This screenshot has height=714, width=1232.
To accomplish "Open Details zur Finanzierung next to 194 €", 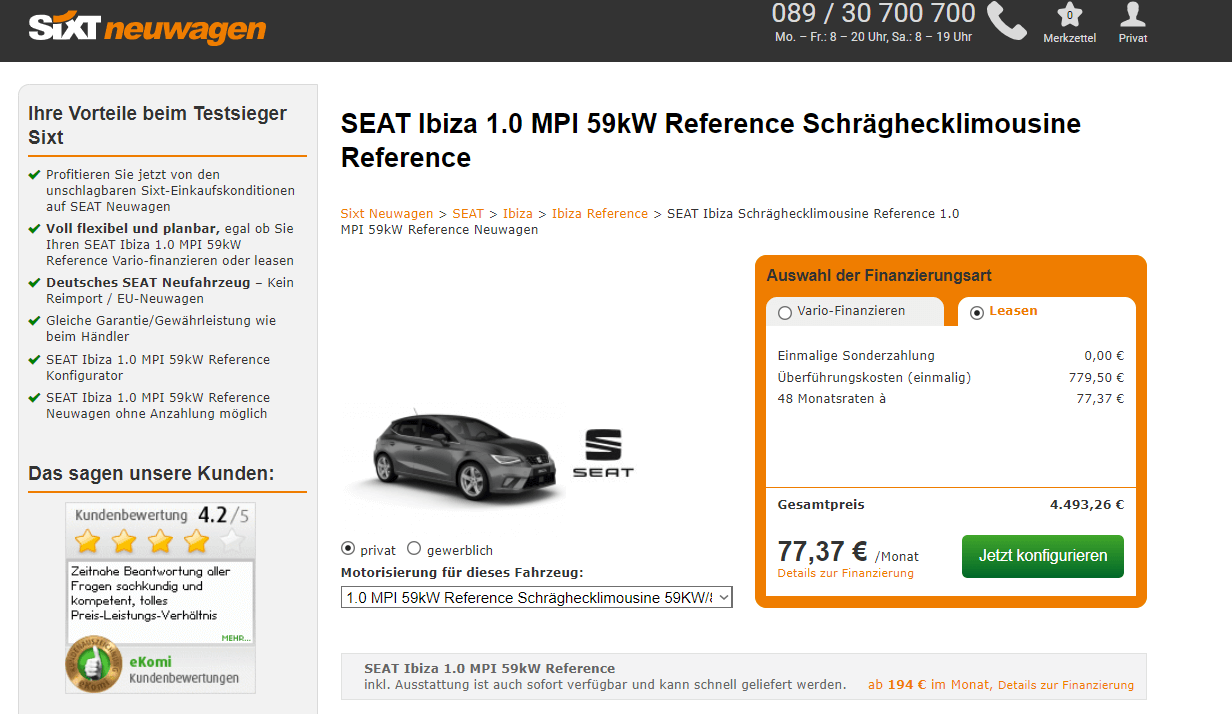I will tap(1066, 685).
